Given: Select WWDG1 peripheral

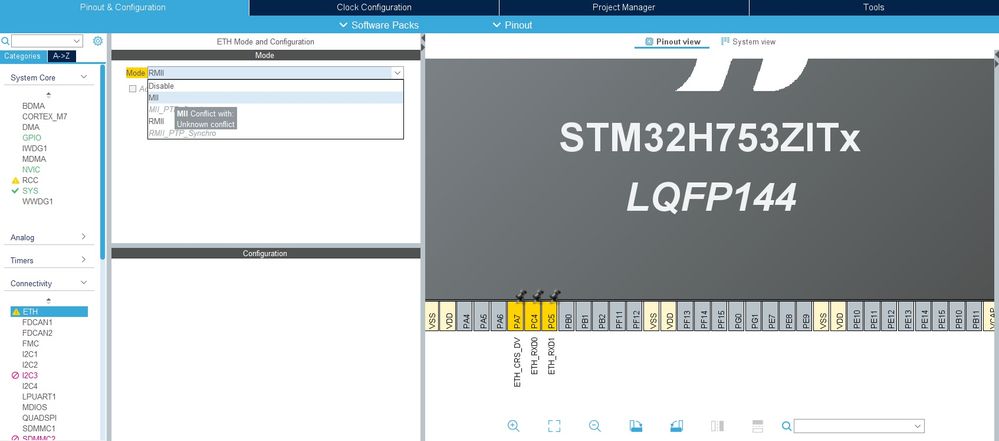Looking at the screenshot, I should [x=38, y=201].
